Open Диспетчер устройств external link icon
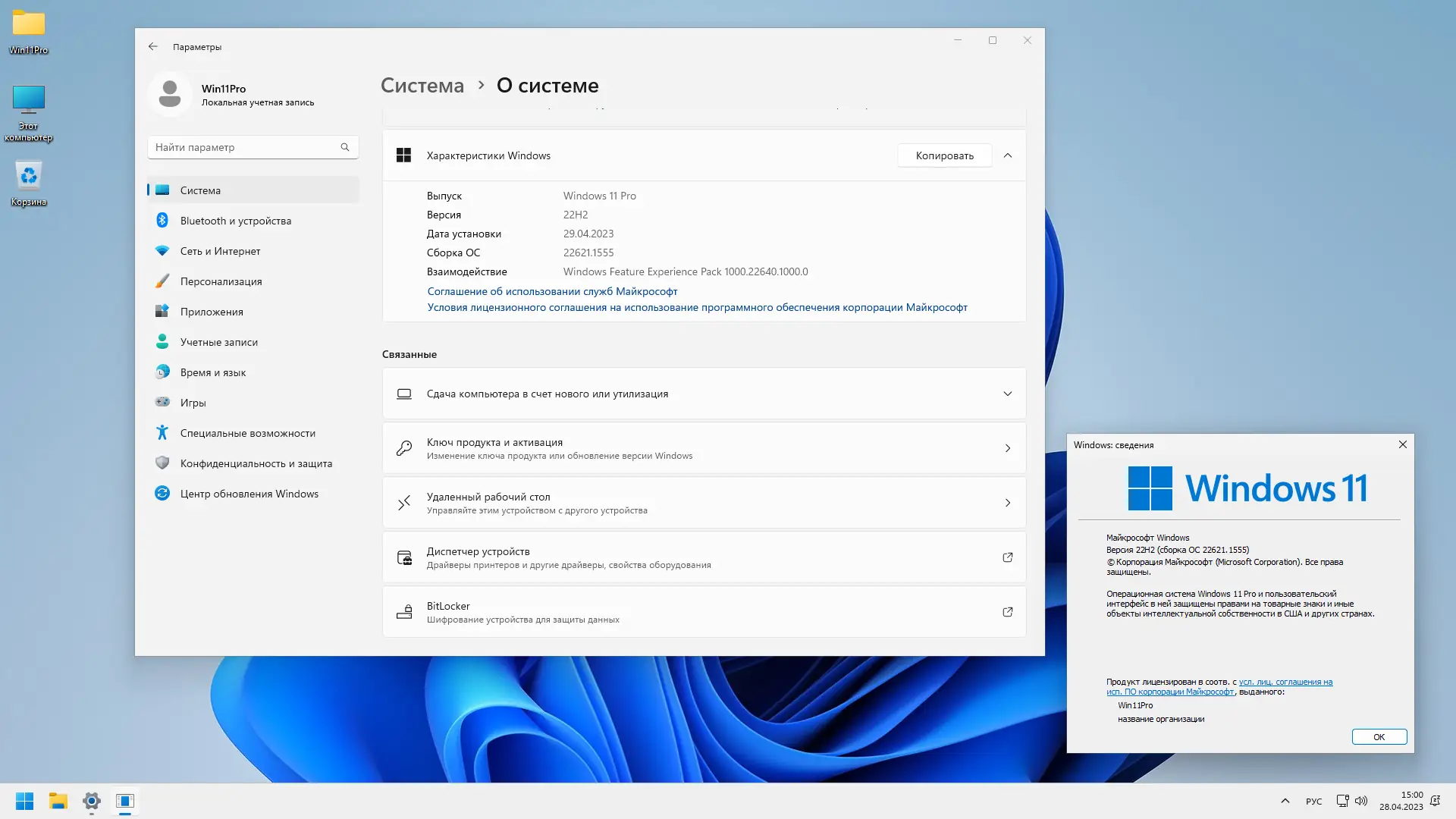Viewport: 1456px width, 819px height. [x=1007, y=557]
